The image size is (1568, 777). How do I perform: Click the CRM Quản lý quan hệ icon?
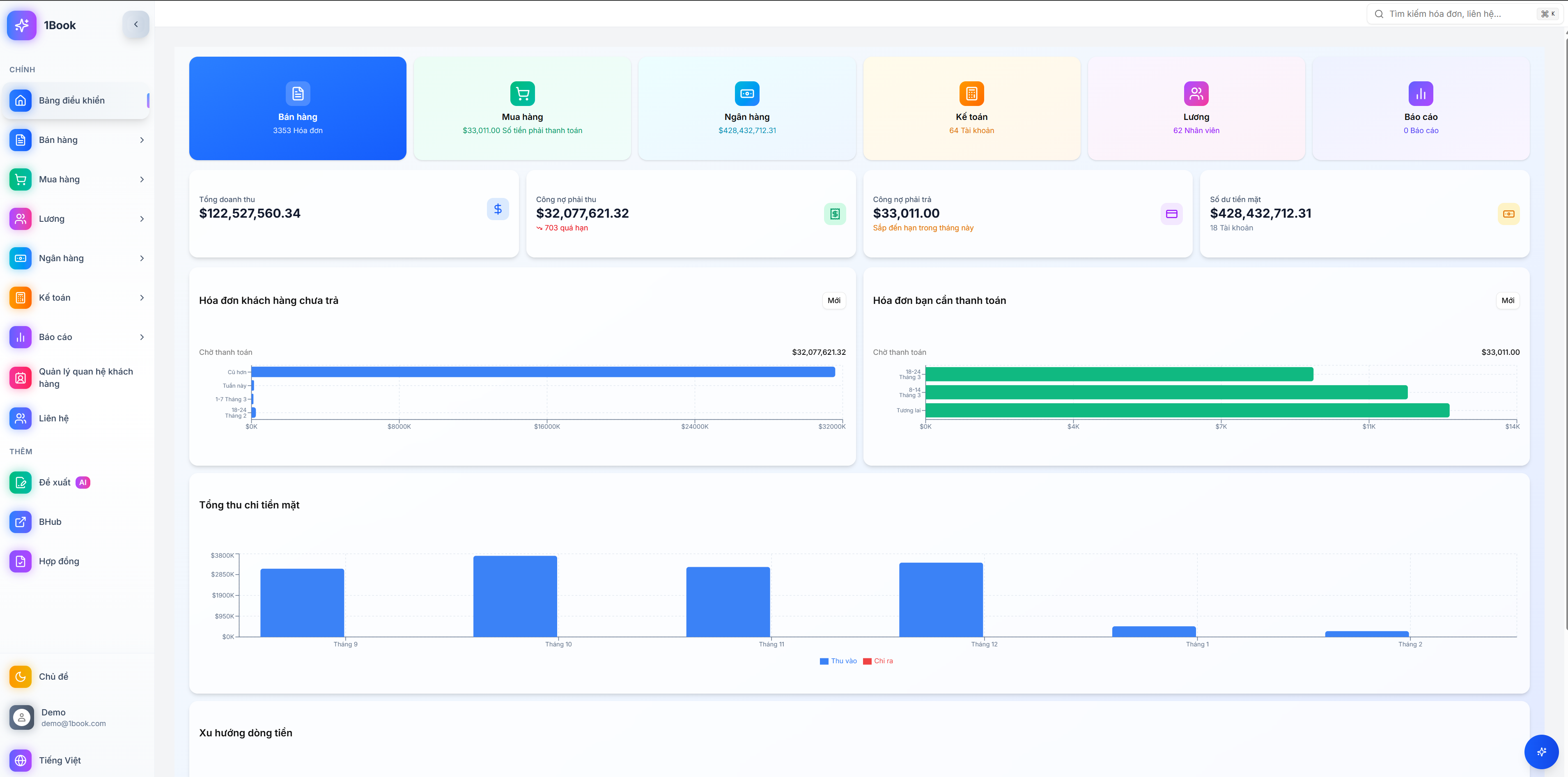click(x=21, y=377)
